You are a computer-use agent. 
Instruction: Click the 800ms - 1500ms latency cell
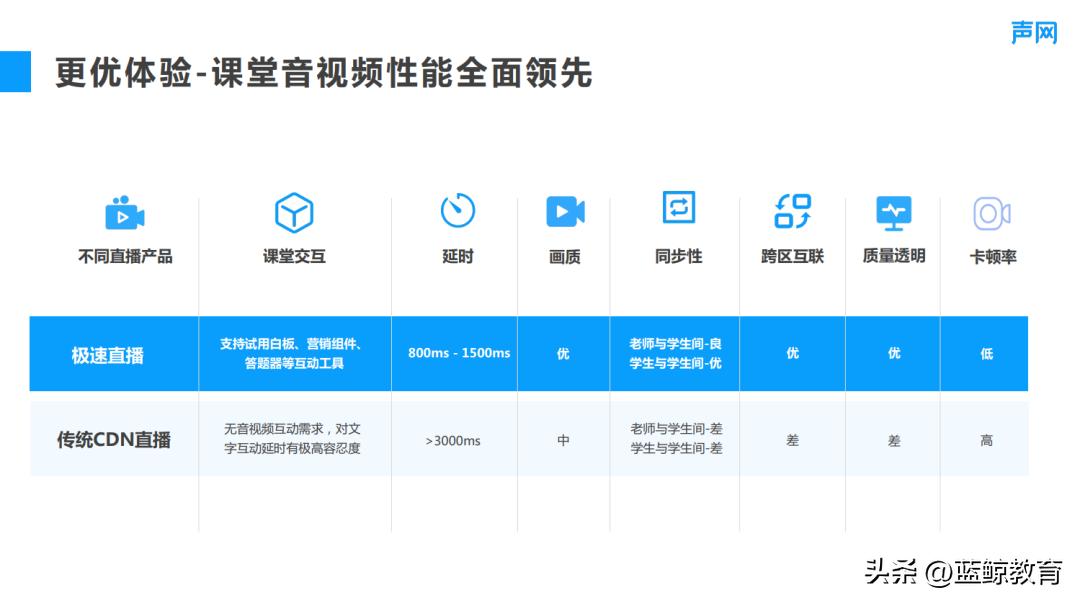point(457,353)
